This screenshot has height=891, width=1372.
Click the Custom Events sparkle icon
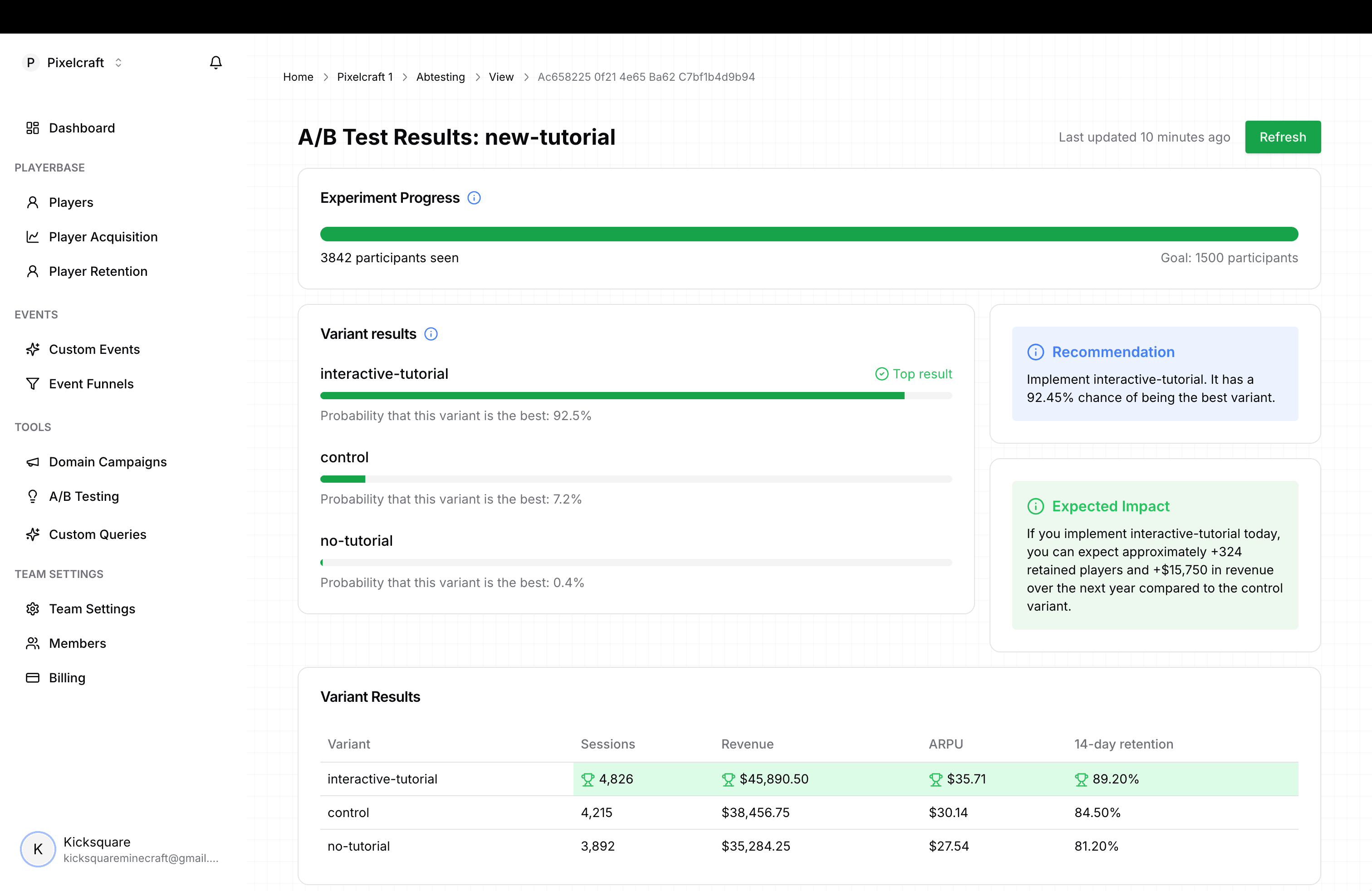tap(33, 349)
